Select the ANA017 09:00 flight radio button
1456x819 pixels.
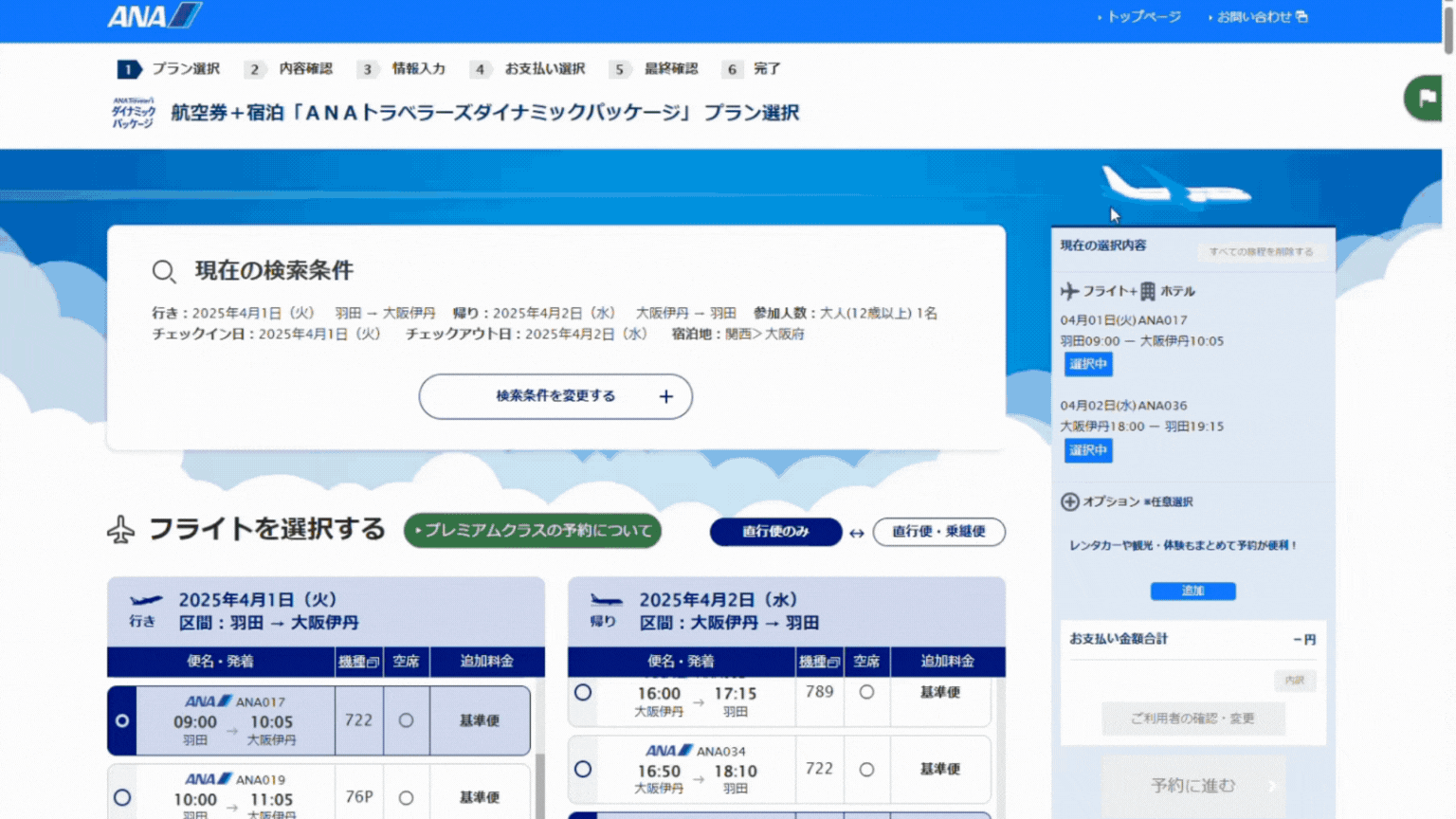pos(122,721)
